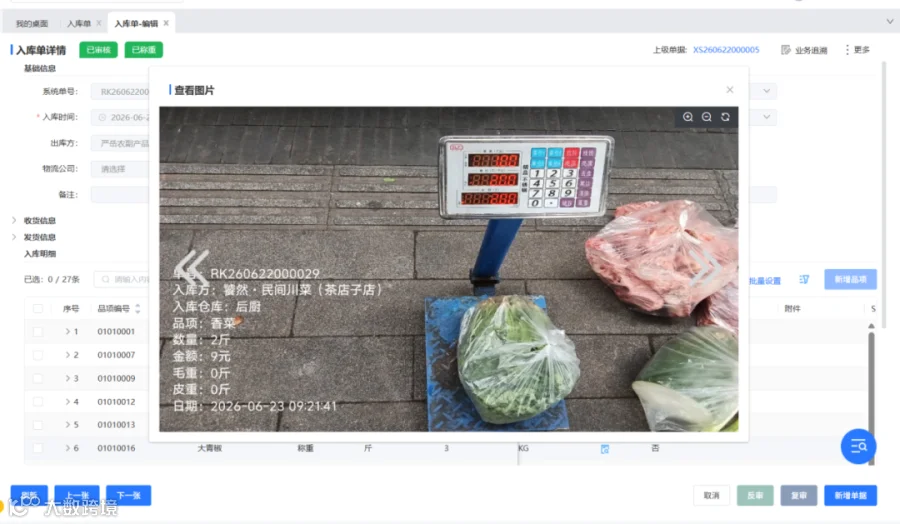This screenshot has height=524, width=900.
Task: Click item code 01010001
Action: pyautogui.click(x=116, y=332)
